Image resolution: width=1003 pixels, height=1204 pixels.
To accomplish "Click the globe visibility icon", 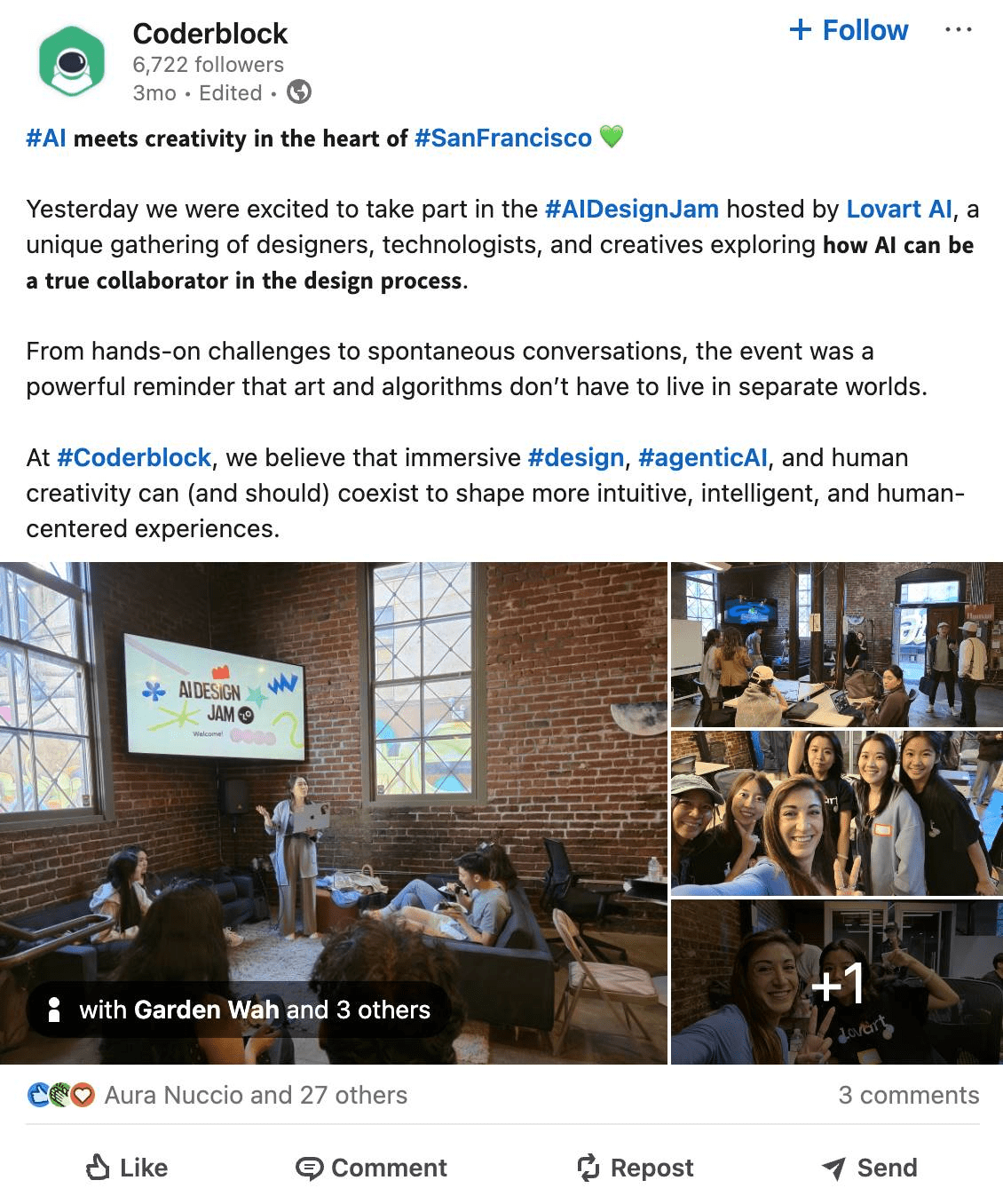I will point(299,92).
